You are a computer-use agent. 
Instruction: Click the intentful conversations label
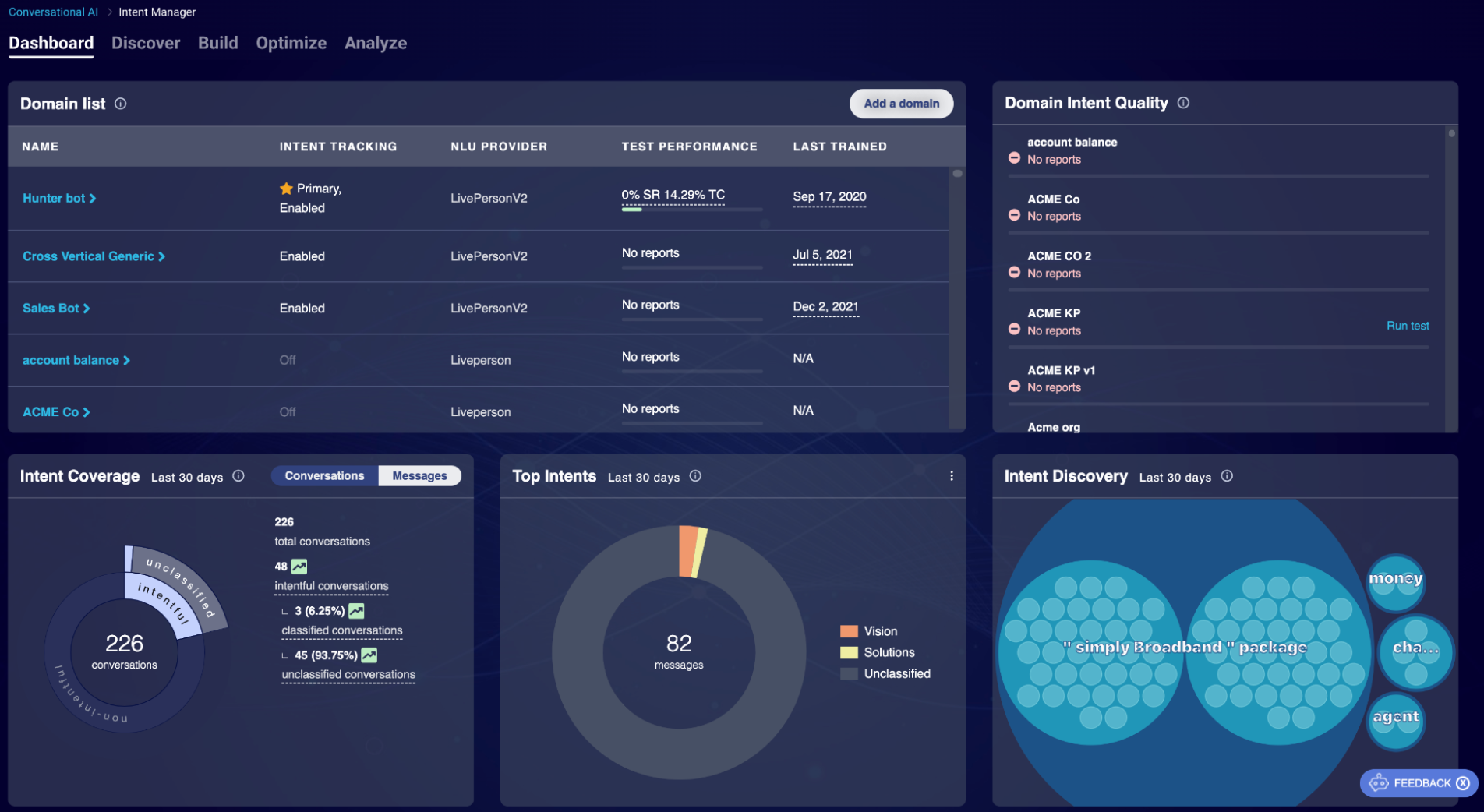click(331, 586)
